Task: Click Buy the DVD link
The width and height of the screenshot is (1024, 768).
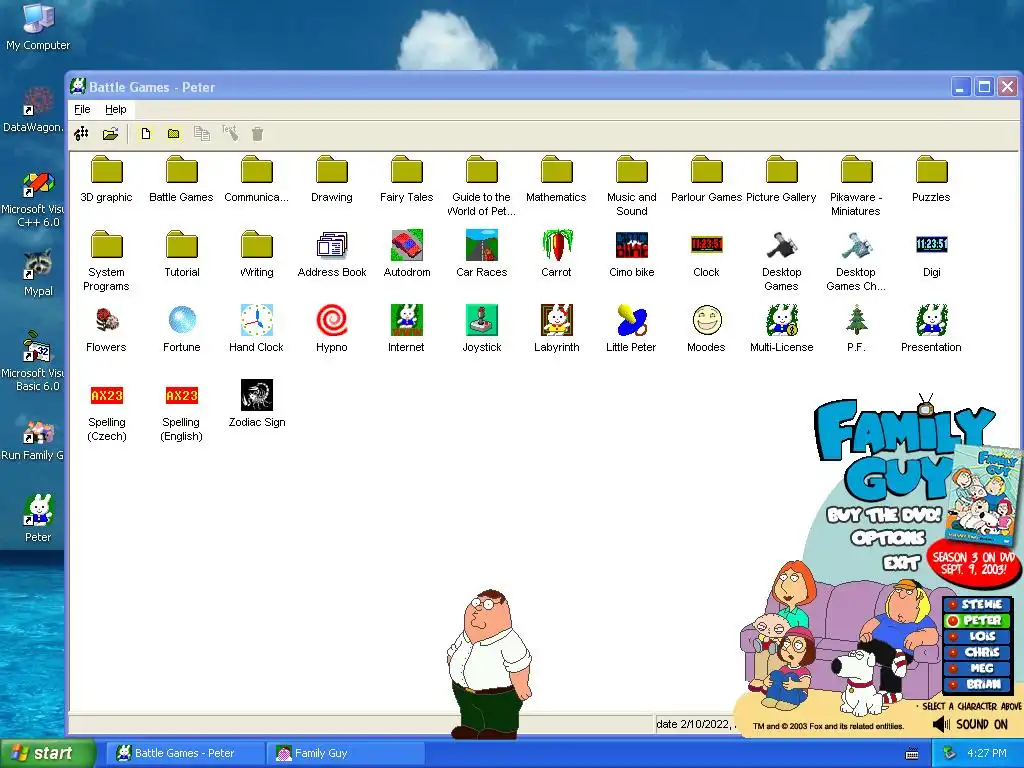Action: coord(884,515)
